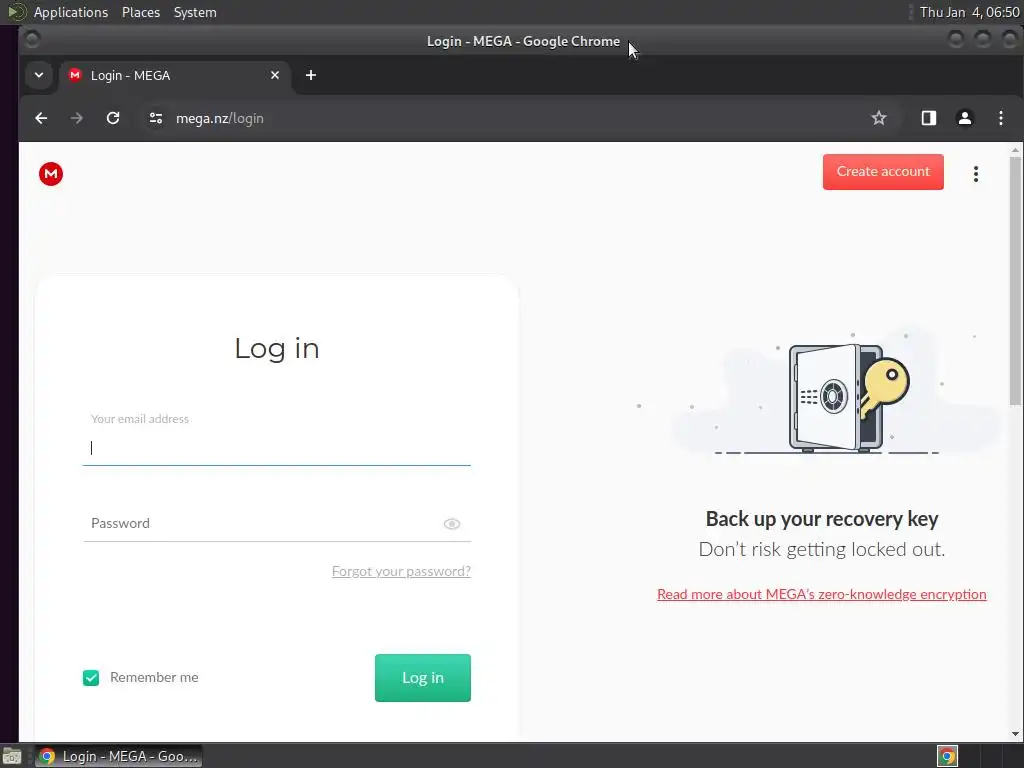
Task: Close the Login - MEGA tab
Action: (x=275, y=75)
